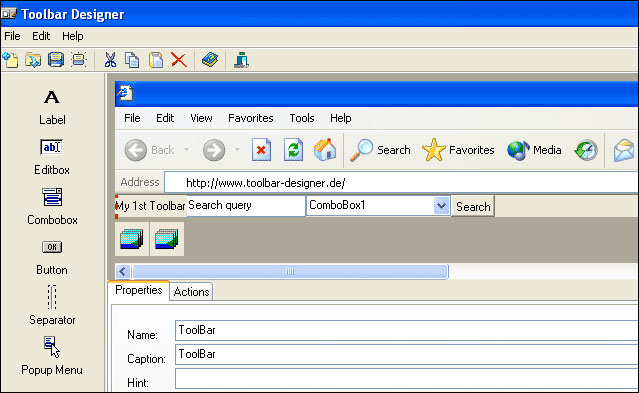
Task: Select the Separator component
Action: click(x=52, y=306)
